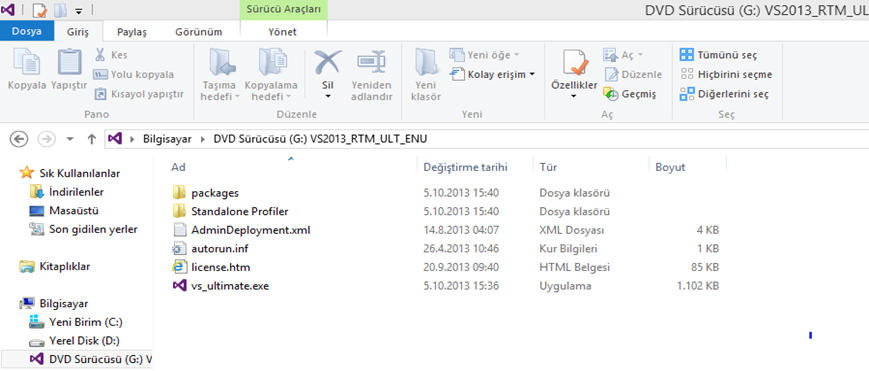Switch to the Görünüm tab
The image size is (869, 371).
pyautogui.click(x=198, y=32)
